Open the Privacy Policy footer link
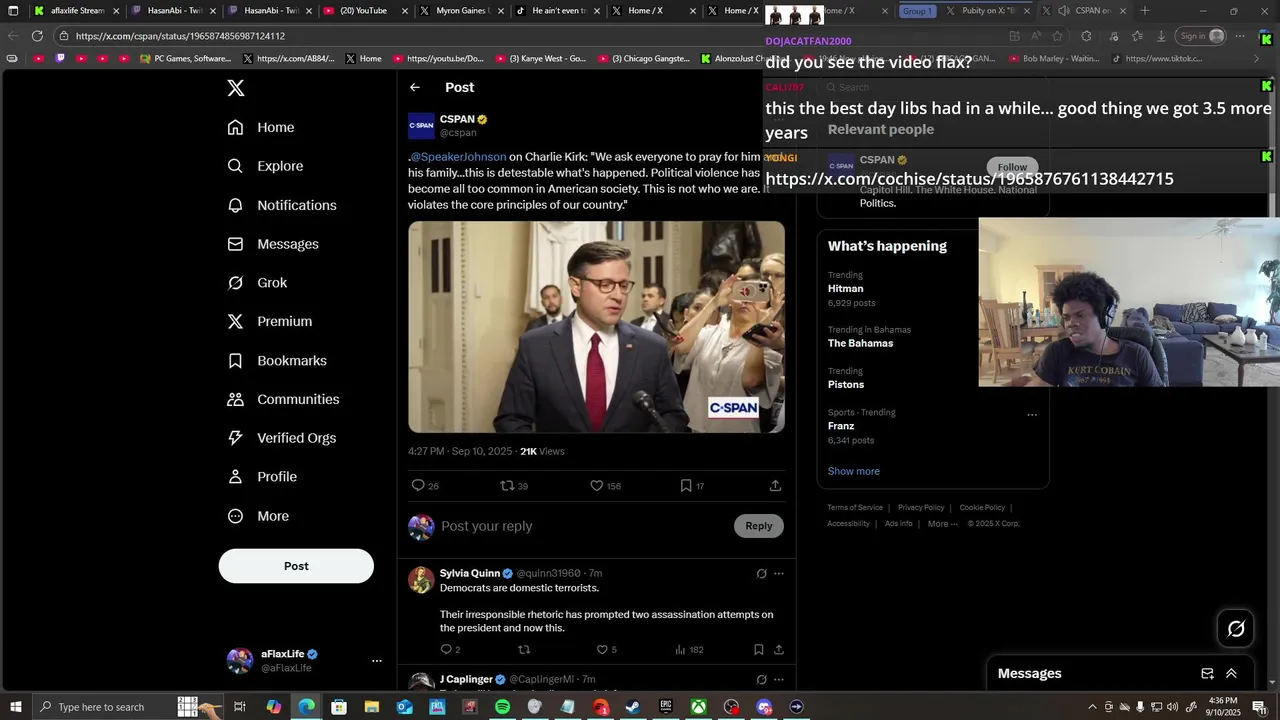This screenshot has height=720, width=1280. click(921, 508)
